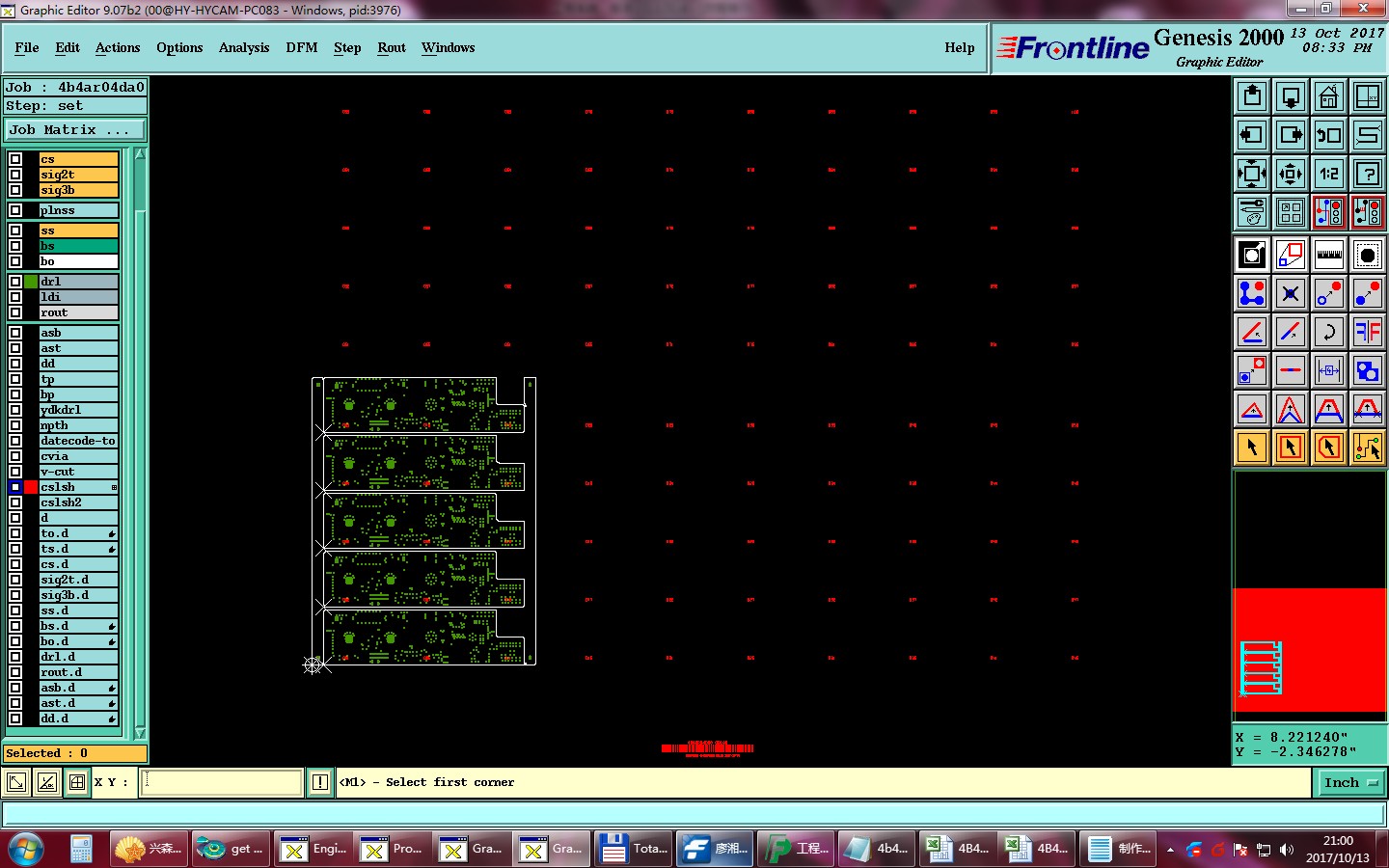Toggle display checkbox for layer ss
This screenshot has height=868, width=1389.
tap(15, 231)
